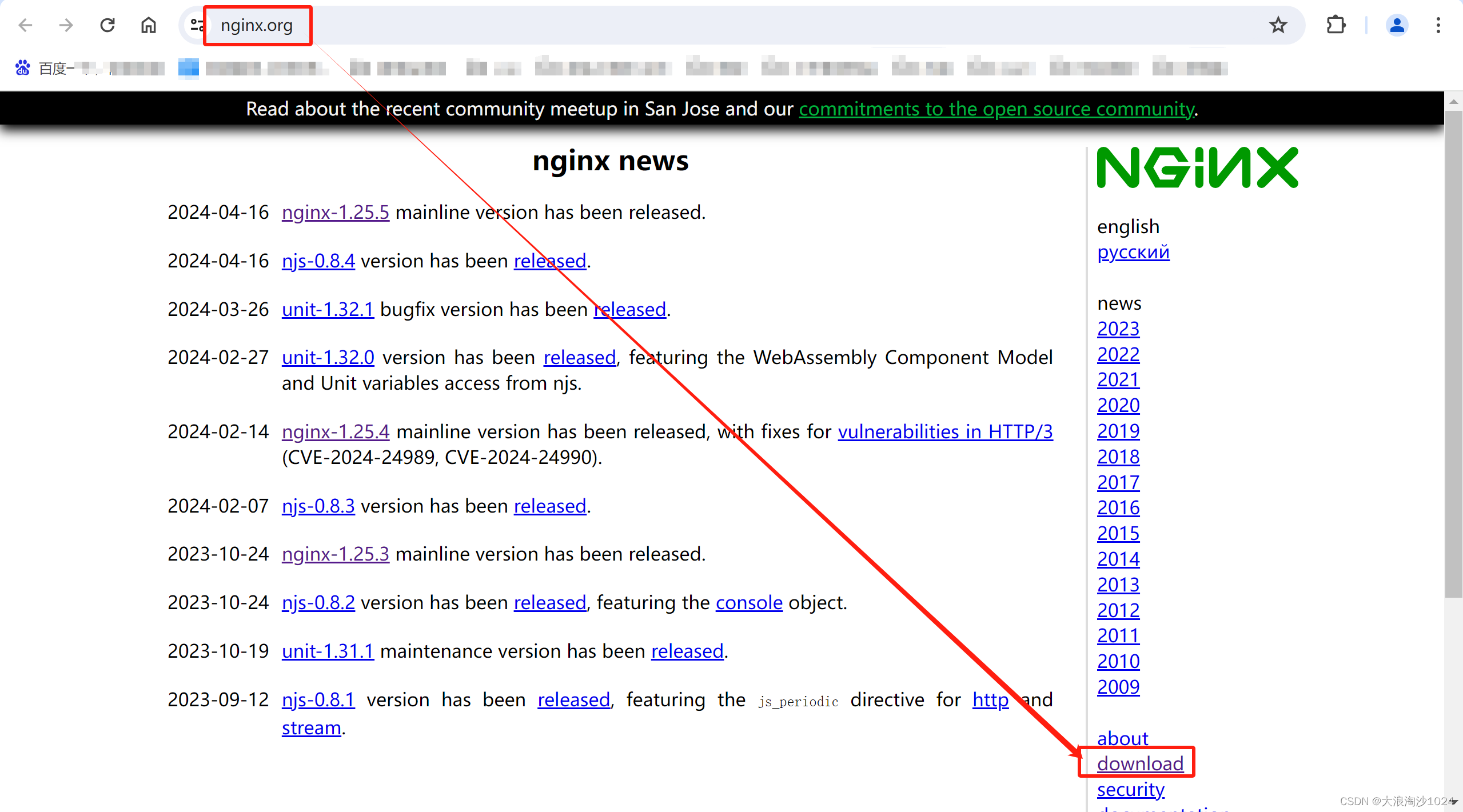Open the Chrome three-dot menu
The height and width of the screenshot is (812, 1463).
click(x=1438, y=25)
